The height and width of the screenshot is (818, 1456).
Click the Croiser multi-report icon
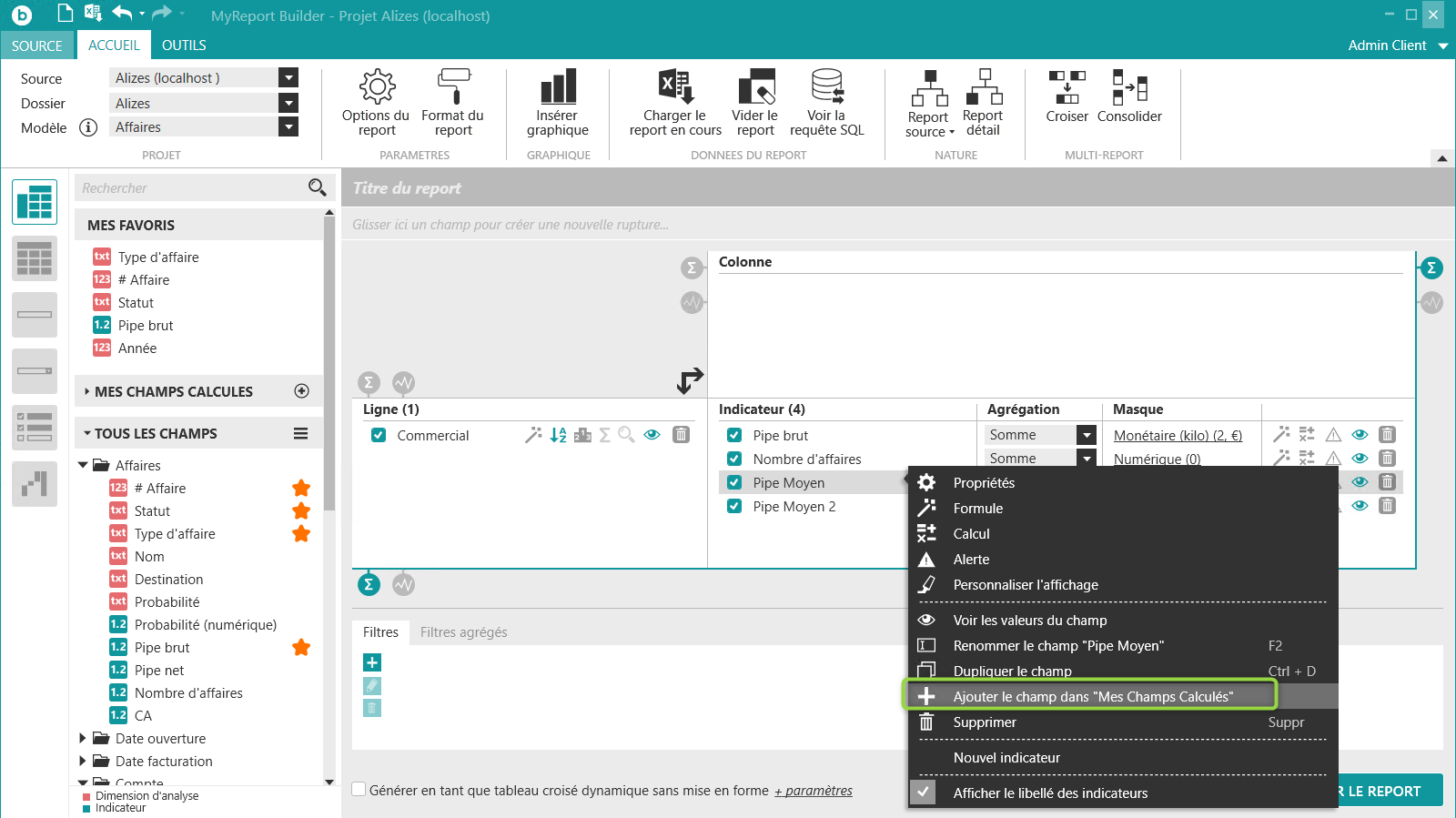[1067, 96]
